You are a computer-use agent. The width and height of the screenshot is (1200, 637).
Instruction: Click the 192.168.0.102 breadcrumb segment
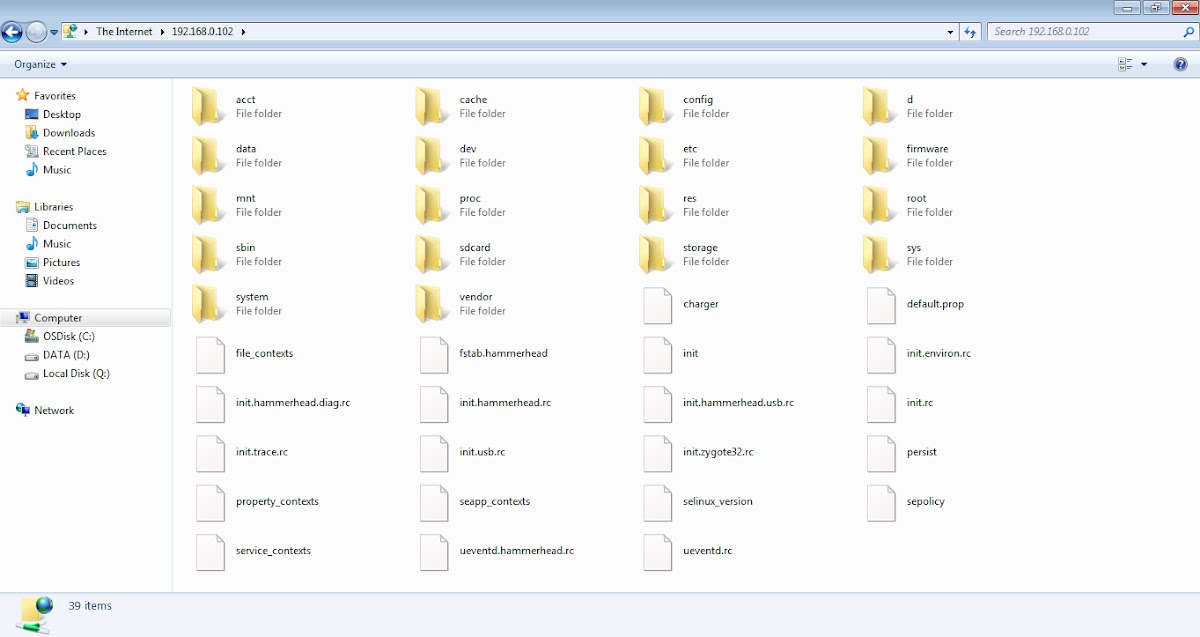[202, 32]
